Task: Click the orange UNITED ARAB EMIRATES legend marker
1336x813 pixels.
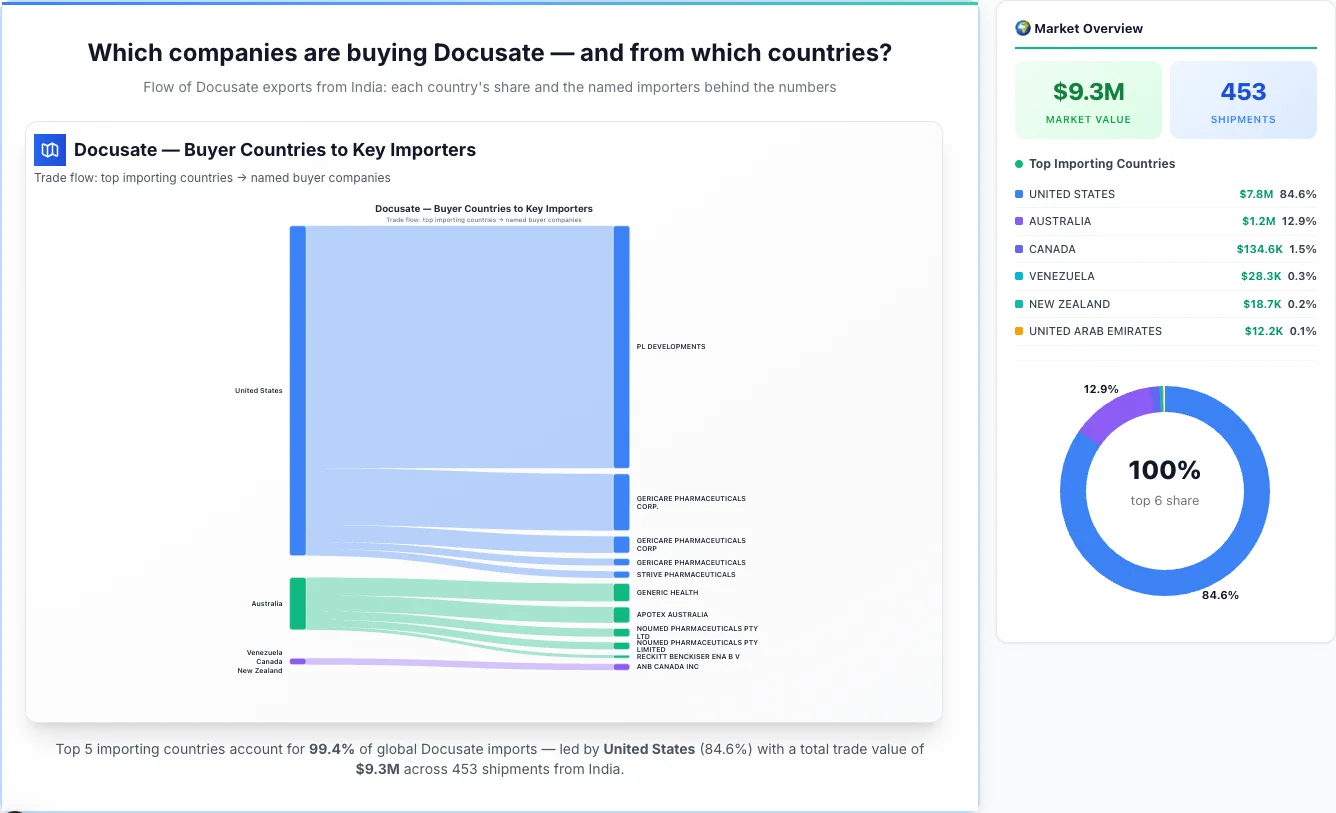Action: click(1019, 331)
